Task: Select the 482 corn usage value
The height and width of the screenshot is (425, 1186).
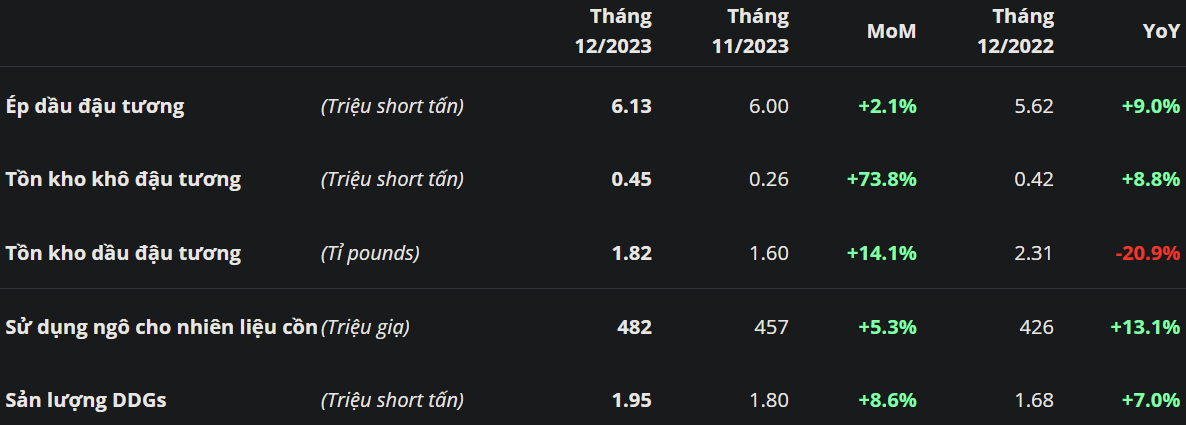Action: (x=635, y=327)
